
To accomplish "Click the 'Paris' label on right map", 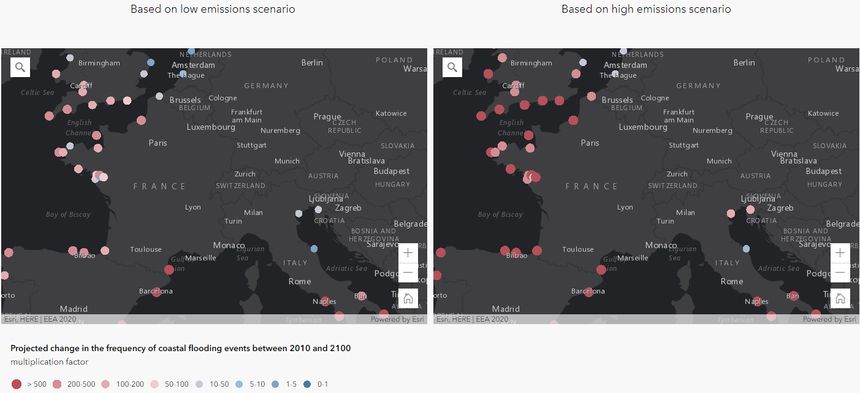I will pyautogui.click(x=590, y=143).
